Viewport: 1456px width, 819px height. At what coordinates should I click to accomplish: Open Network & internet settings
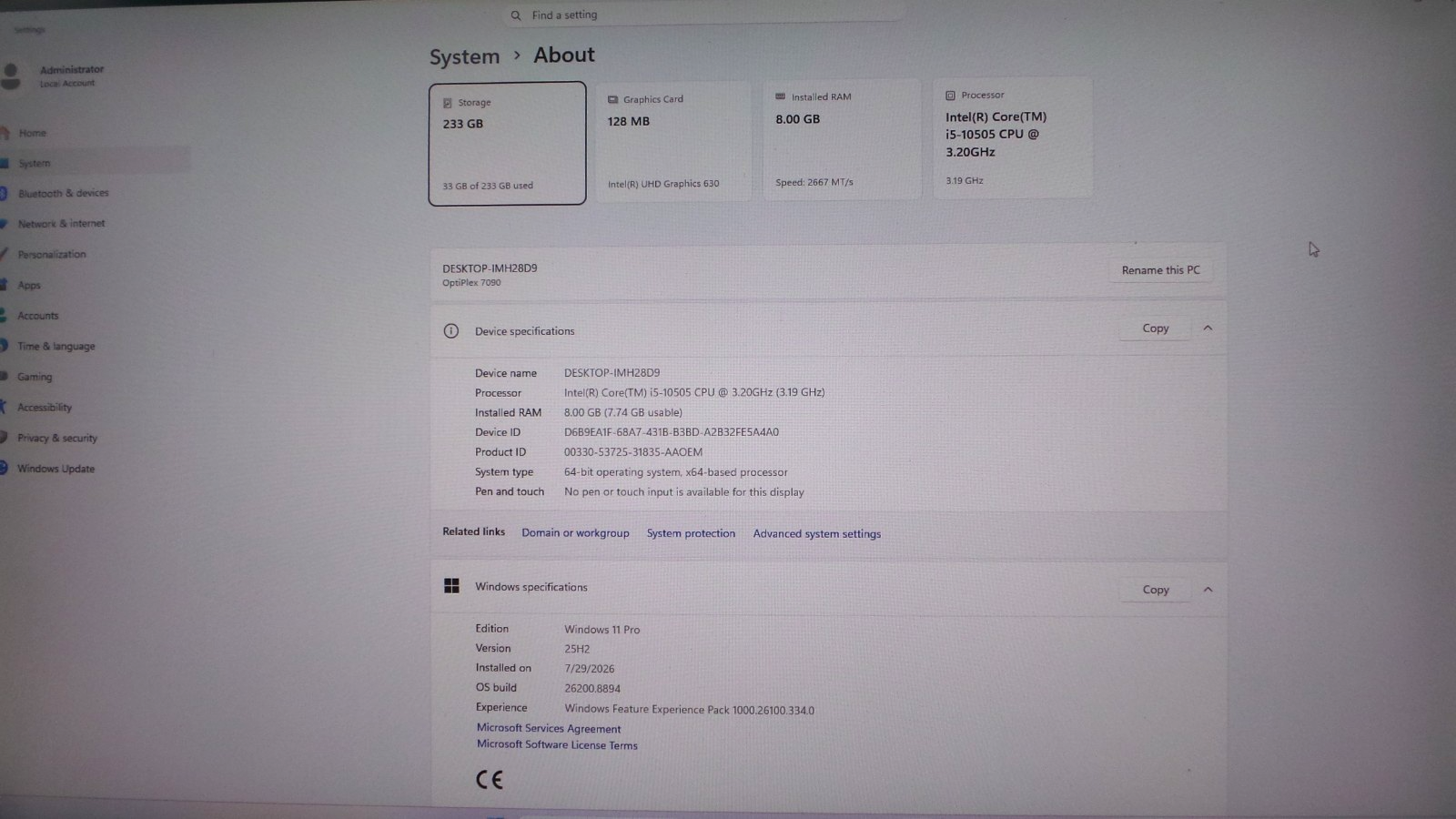pyautogui.click(x=61, y=224)
